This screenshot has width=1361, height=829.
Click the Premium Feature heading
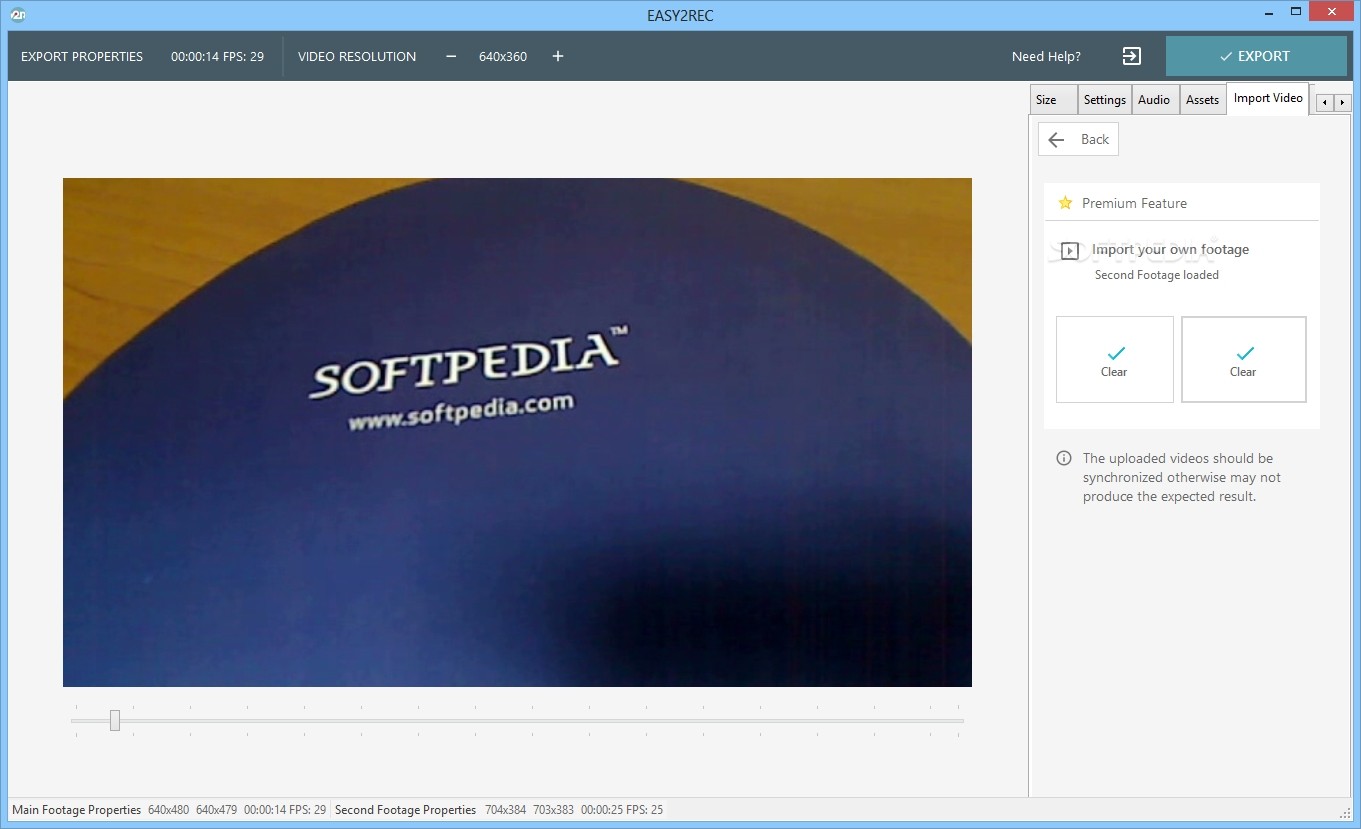click(x=1134, y=203)
